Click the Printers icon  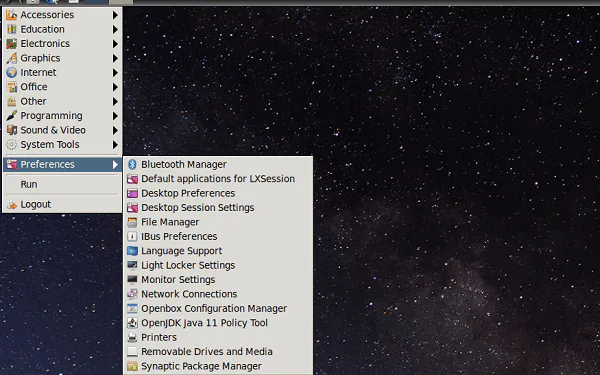pos(132,338)
